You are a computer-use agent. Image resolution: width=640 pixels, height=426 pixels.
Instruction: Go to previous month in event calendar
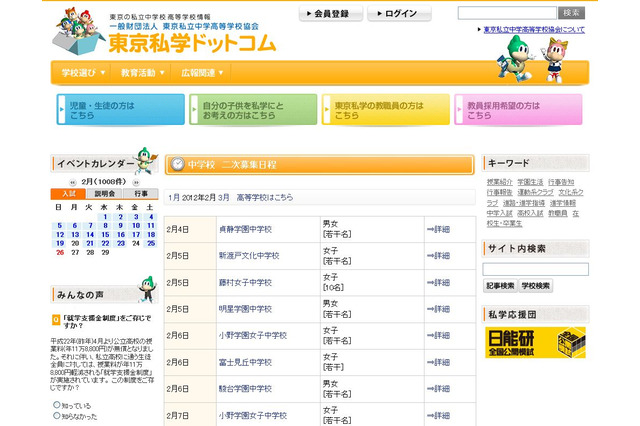click(x=72, y=182)
